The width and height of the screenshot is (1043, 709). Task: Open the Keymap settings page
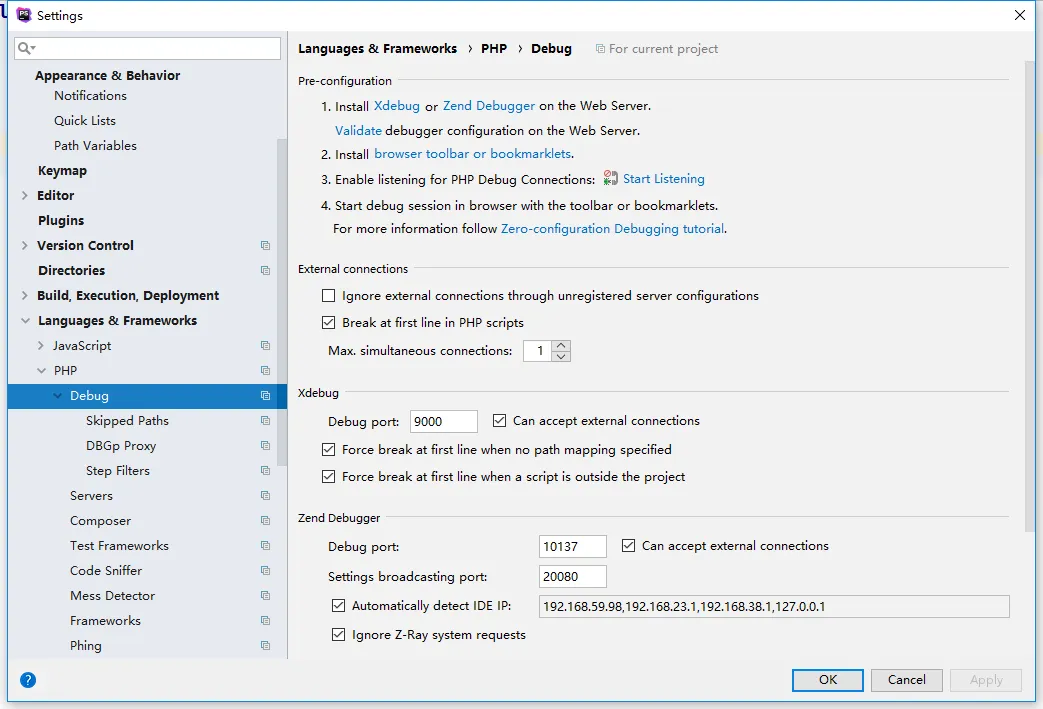pos(62,171)
